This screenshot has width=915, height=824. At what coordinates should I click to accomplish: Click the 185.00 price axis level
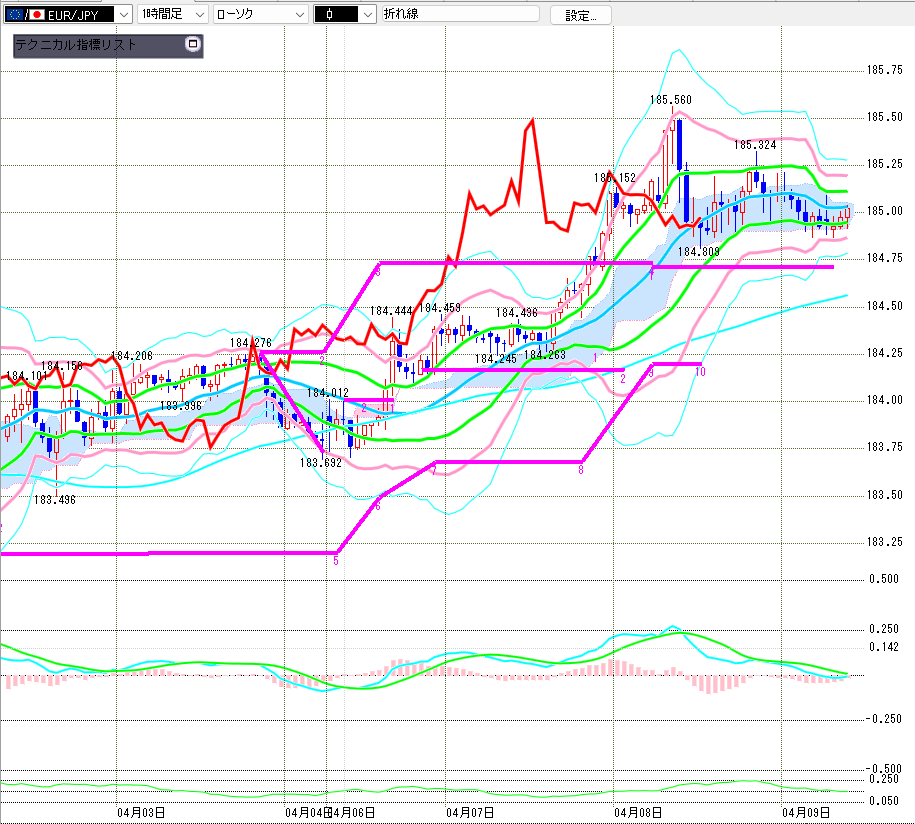coord(882,212)
